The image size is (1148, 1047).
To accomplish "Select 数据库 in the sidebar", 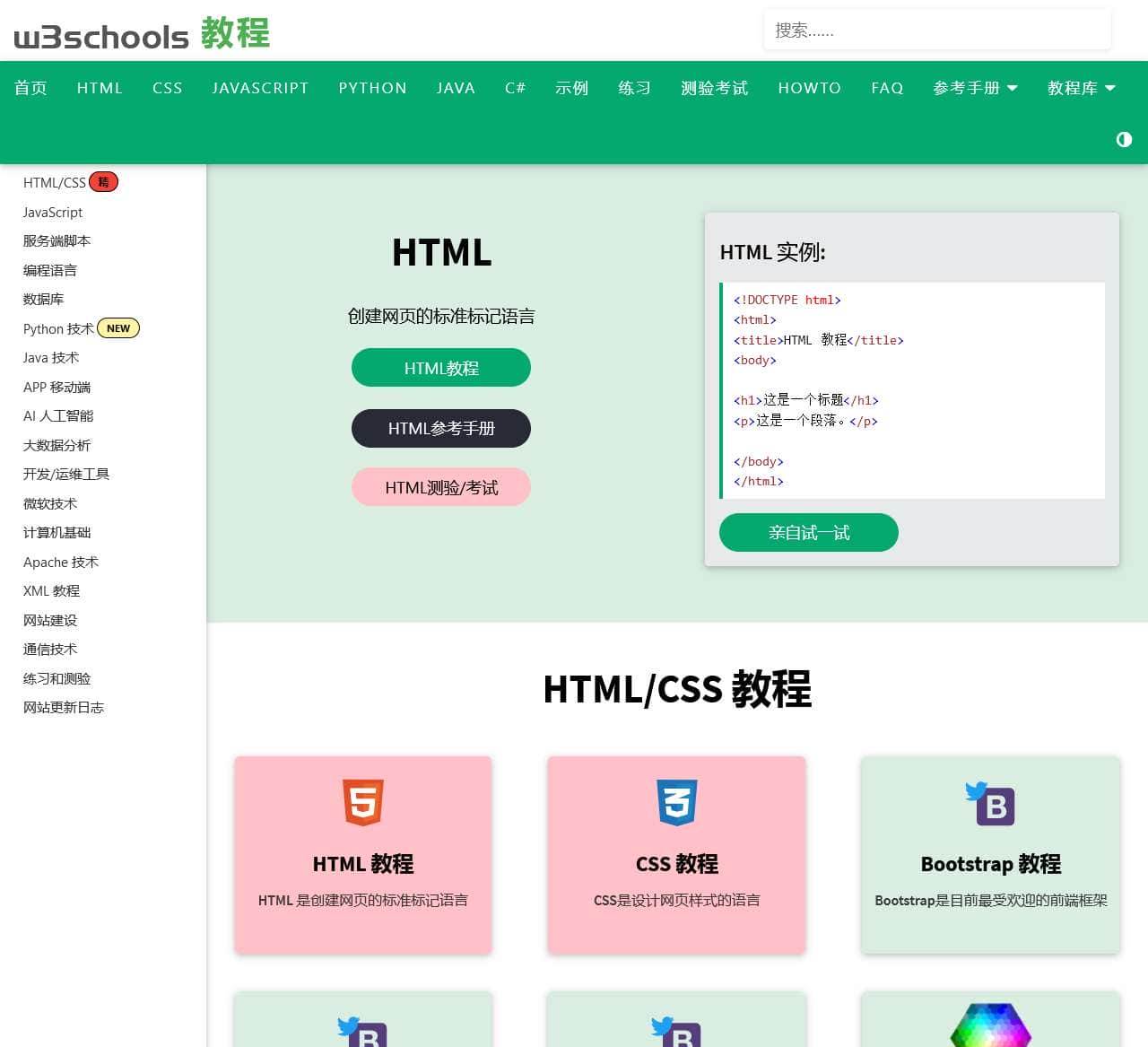I will (43, 300).
